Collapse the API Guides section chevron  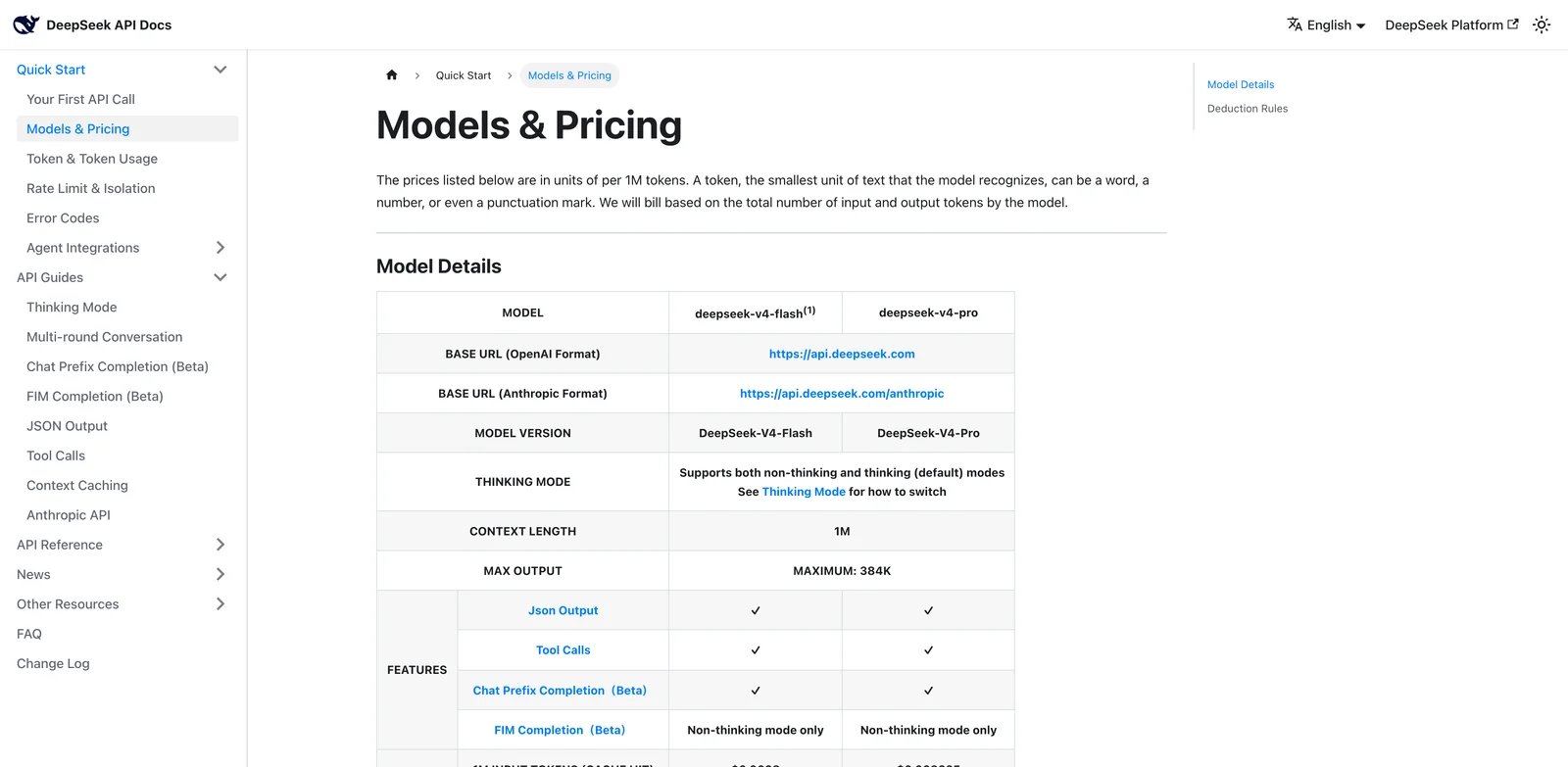pyautogui.click(x=220, y=277)
